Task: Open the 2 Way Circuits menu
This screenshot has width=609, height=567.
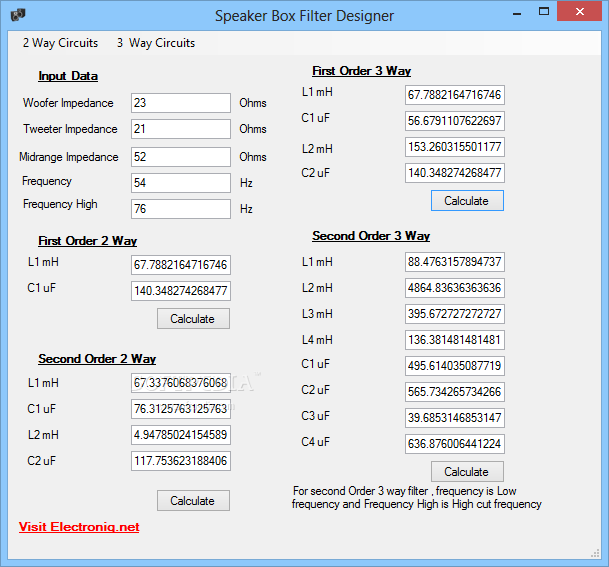Action: coord(60,43)
